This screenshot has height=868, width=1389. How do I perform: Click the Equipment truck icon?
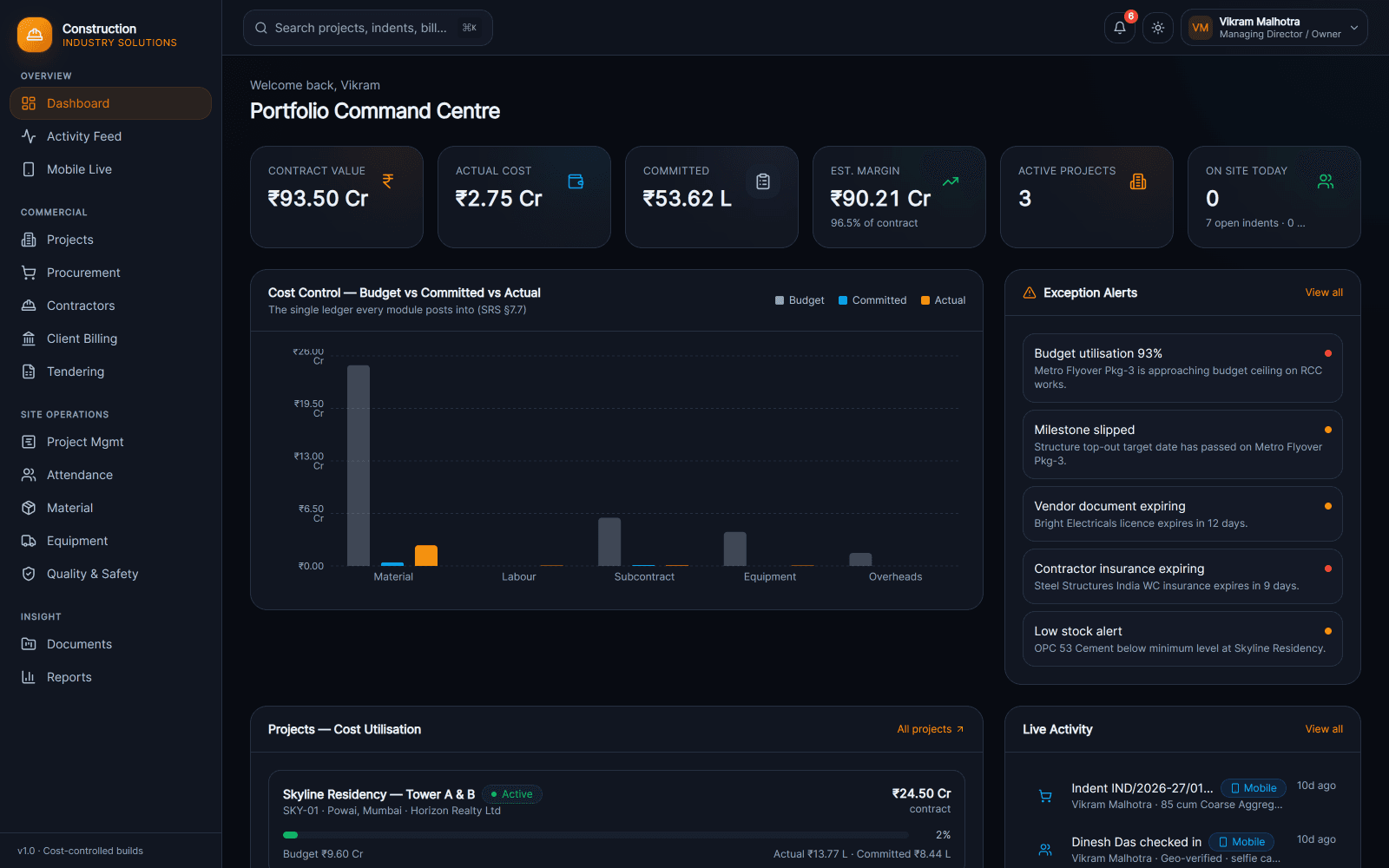click(x=29, y=541)
